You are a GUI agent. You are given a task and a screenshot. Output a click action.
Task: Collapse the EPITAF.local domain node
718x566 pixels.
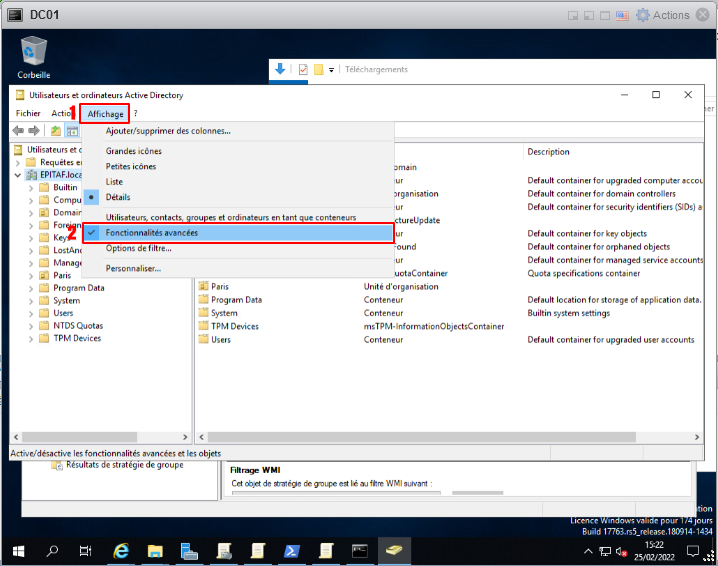(19, 174)
